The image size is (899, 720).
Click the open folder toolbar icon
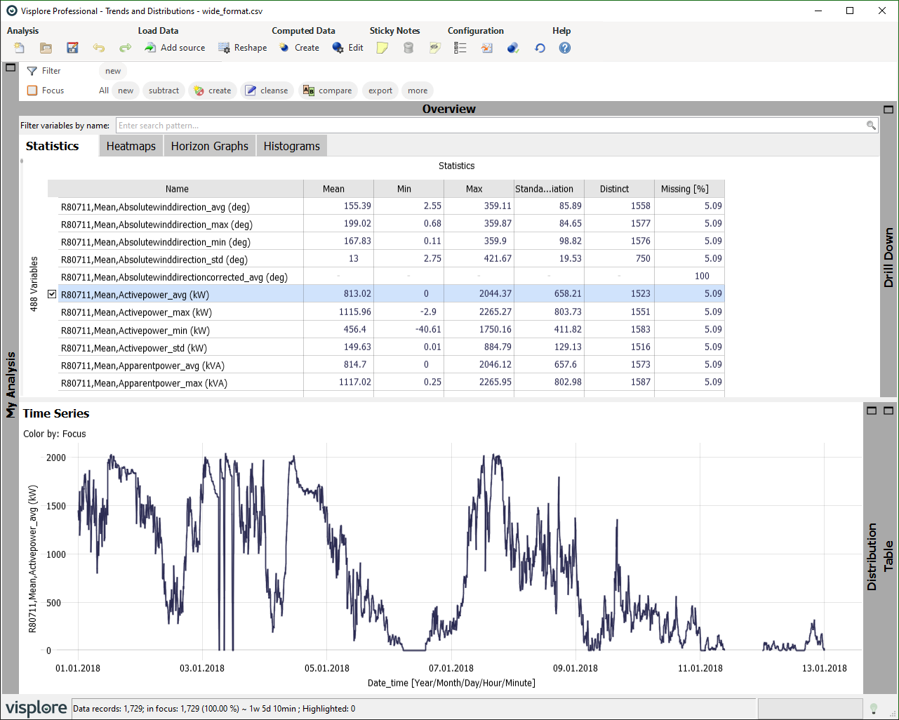tap(46, 48)
